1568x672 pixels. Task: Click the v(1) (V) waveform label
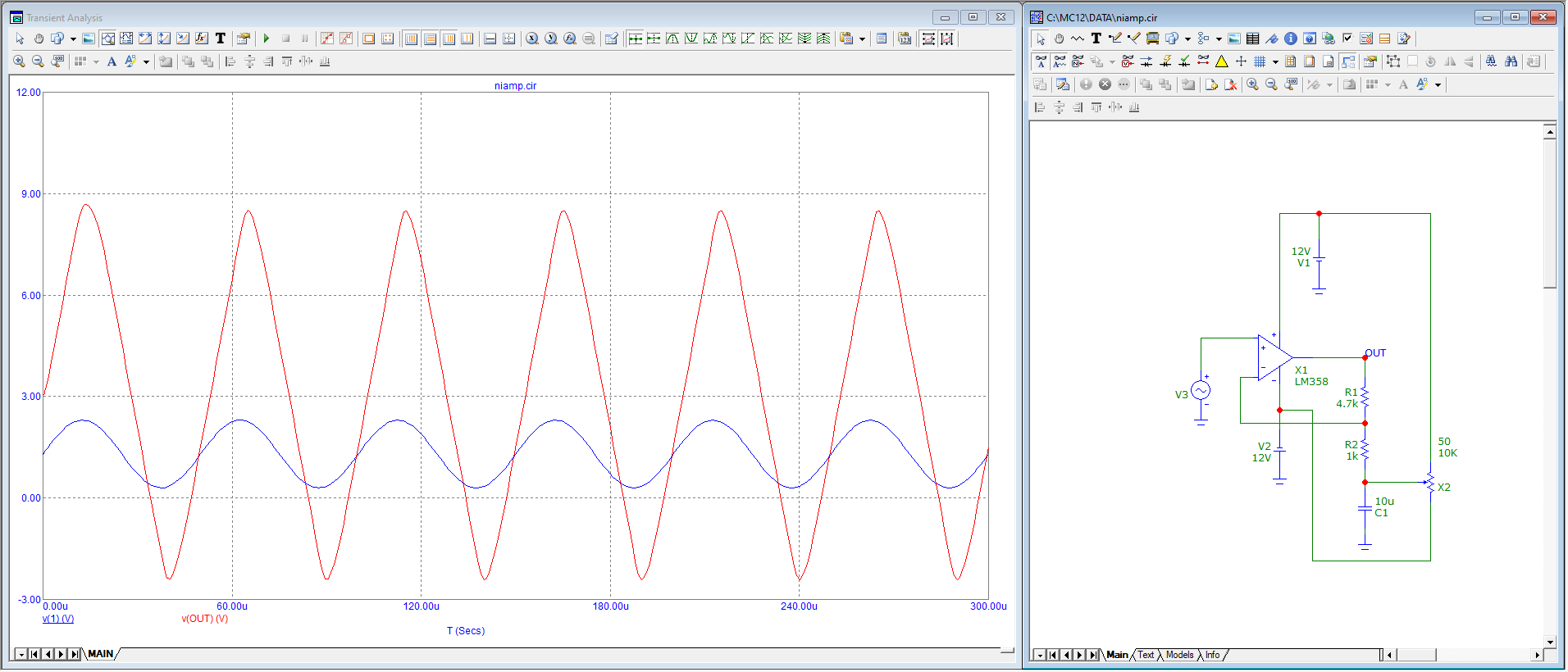point(58,619)
